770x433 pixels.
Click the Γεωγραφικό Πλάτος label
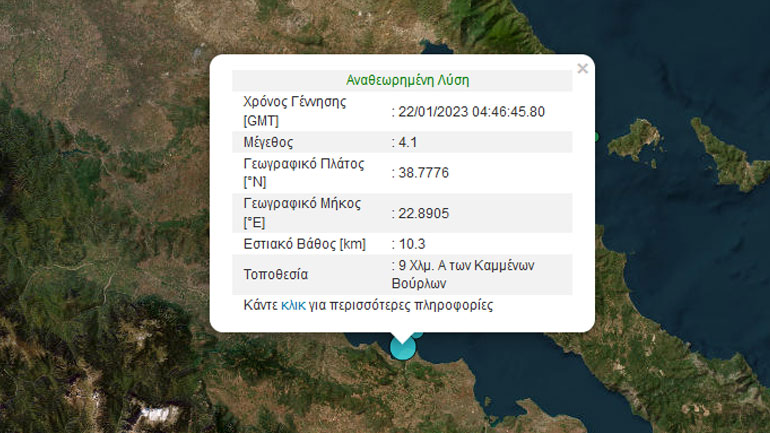pyautogui.click(x=303, y=173)
